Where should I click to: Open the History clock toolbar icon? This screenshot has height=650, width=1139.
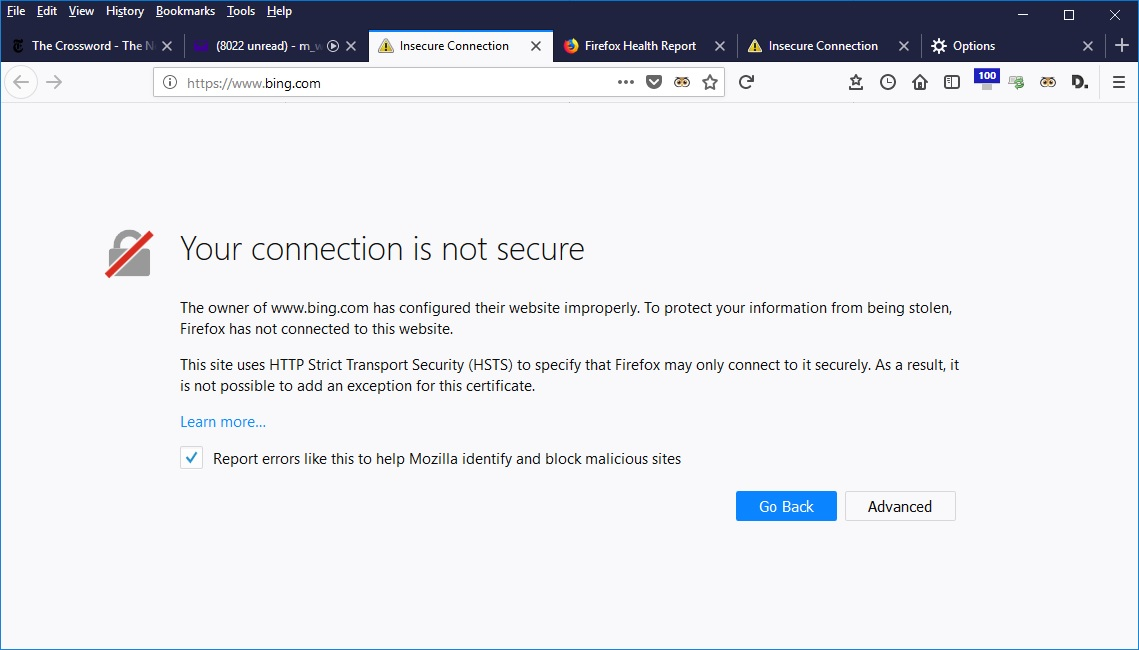(x=888, y=83)
